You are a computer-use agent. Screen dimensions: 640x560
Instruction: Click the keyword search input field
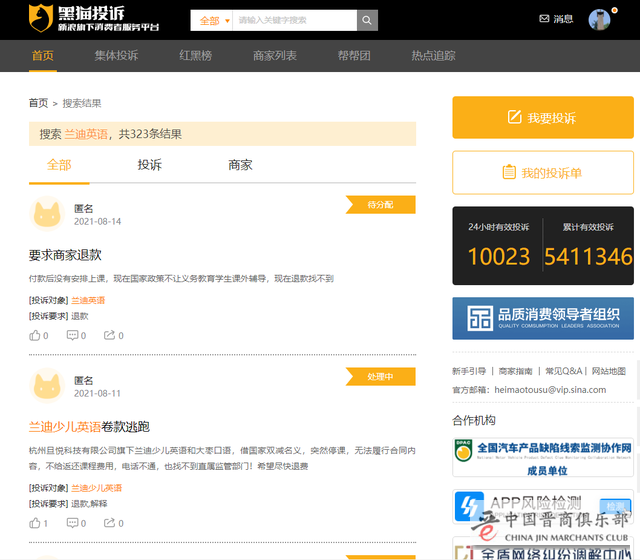tap(294, 20)
